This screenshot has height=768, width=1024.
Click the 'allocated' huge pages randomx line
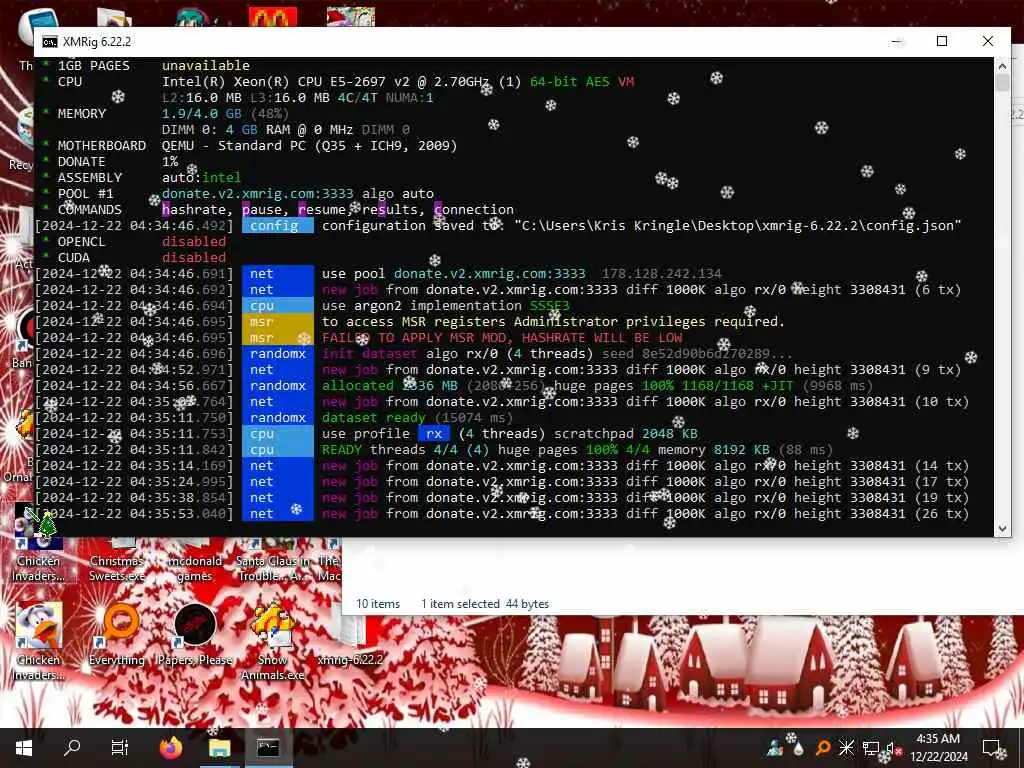pos(597,385)
